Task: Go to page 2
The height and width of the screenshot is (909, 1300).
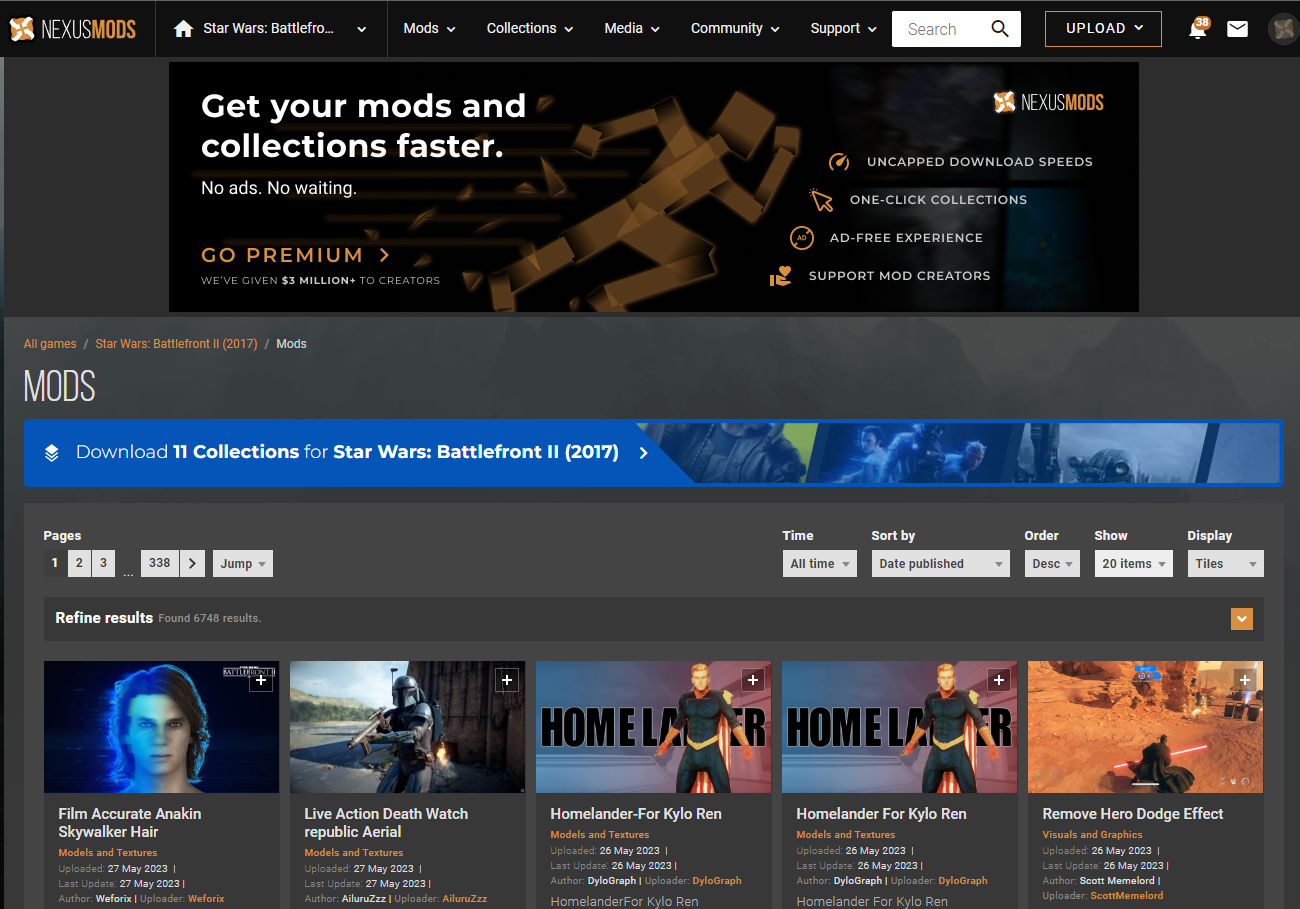Action: pos(79,563)
